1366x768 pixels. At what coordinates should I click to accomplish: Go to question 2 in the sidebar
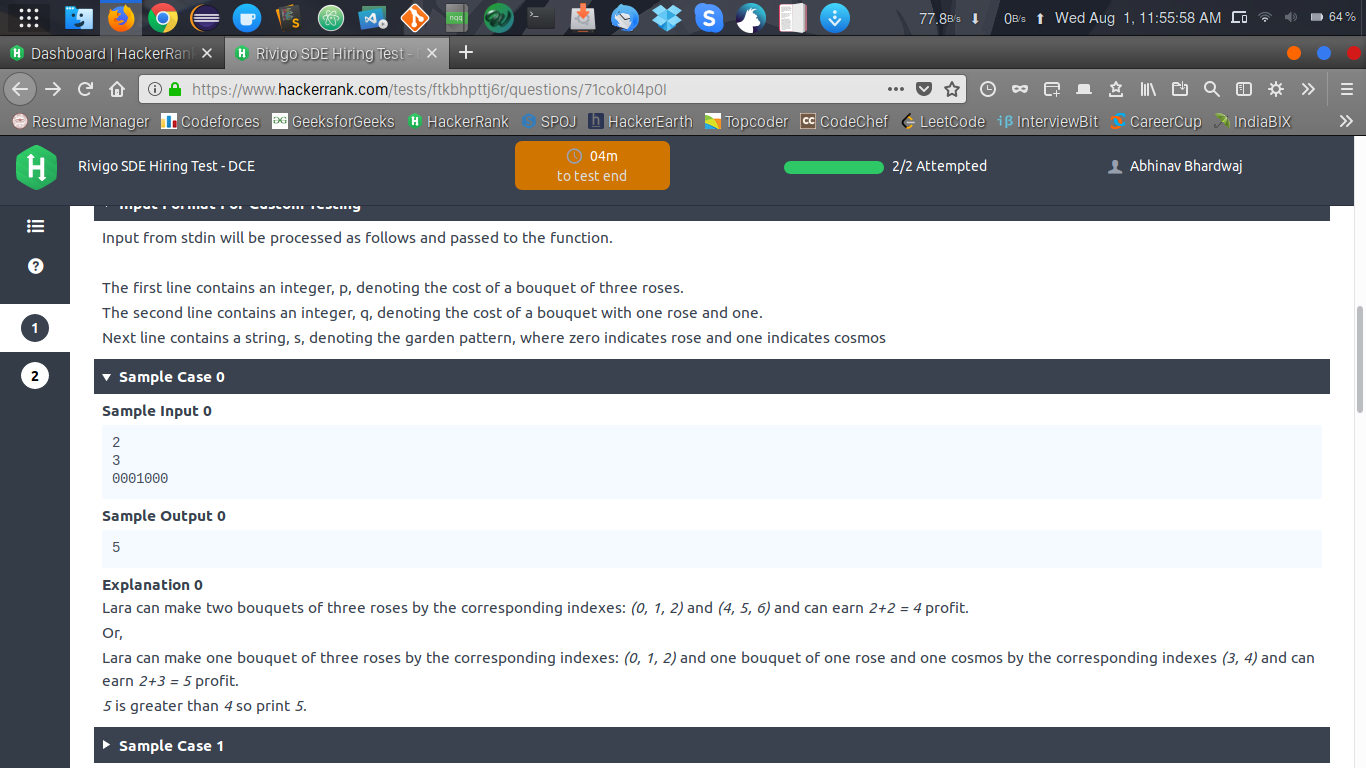pos(35,376)
